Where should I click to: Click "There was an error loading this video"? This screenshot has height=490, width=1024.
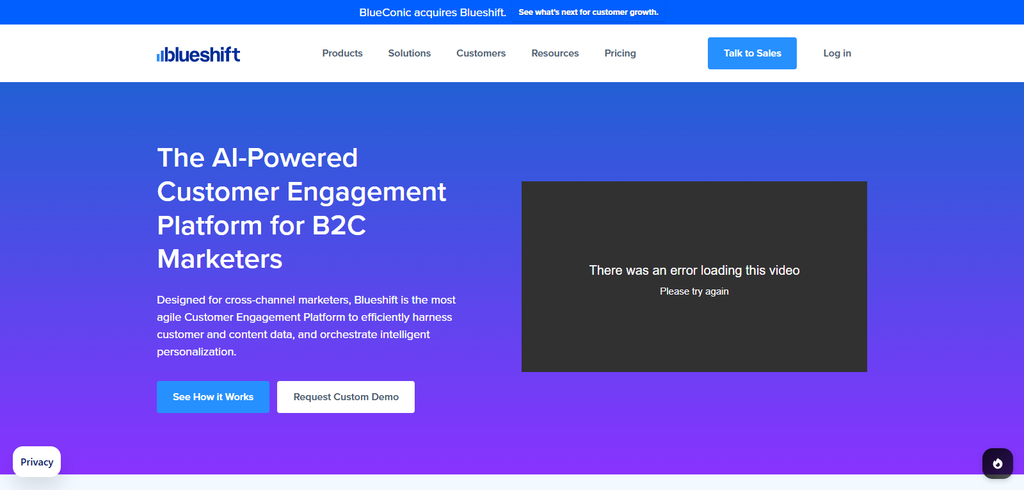(x=694, y=270)
